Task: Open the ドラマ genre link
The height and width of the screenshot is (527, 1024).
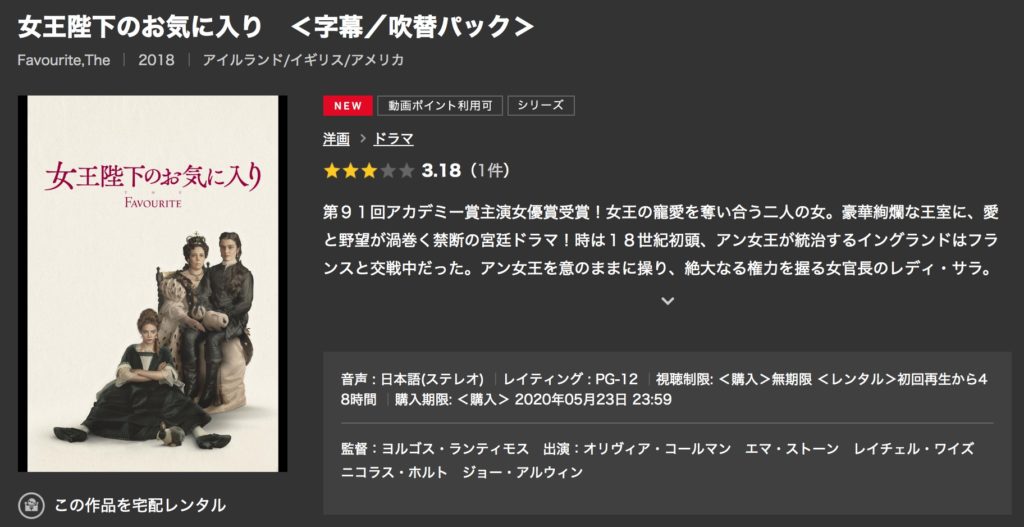Action: 393,139
